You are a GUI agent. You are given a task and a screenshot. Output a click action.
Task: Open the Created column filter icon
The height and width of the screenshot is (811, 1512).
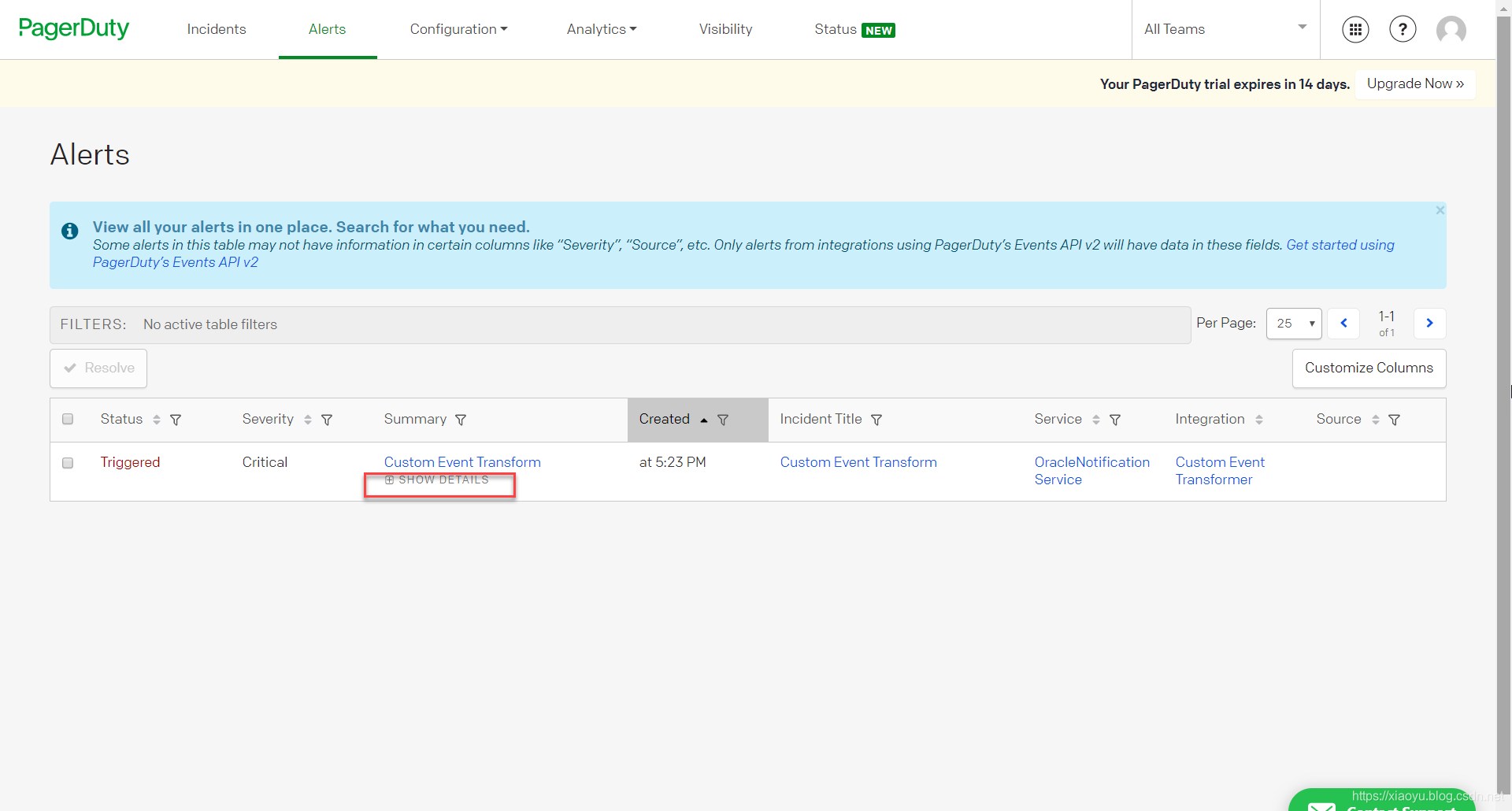723,420
